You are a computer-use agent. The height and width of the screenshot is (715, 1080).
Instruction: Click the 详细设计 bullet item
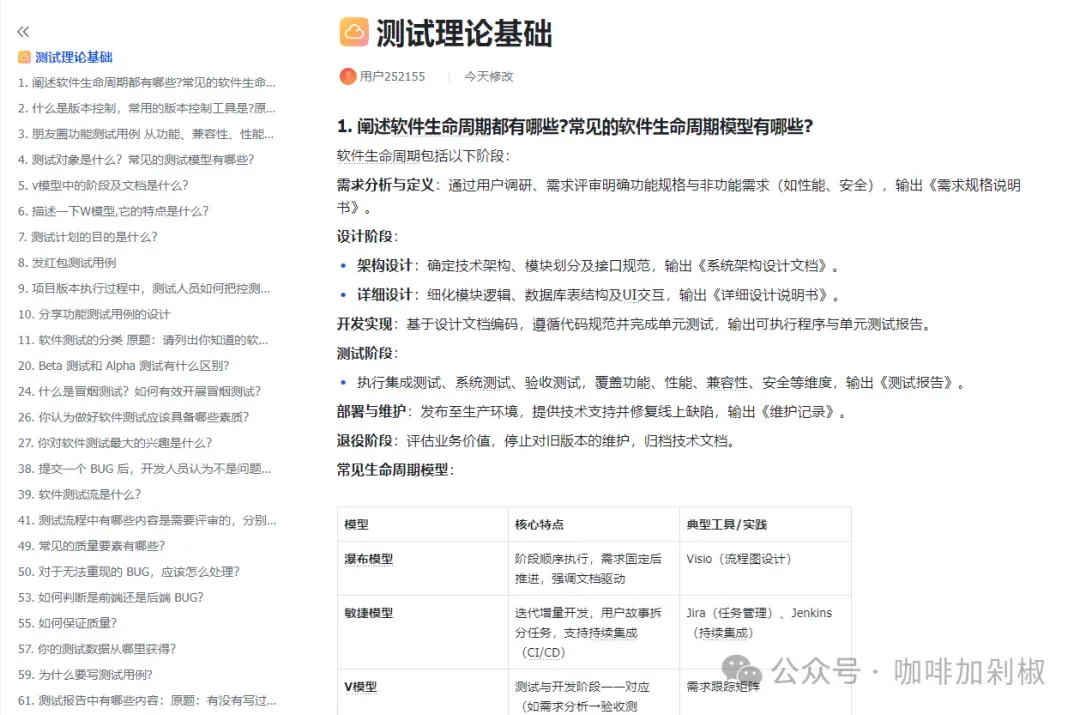click(598, 295)
